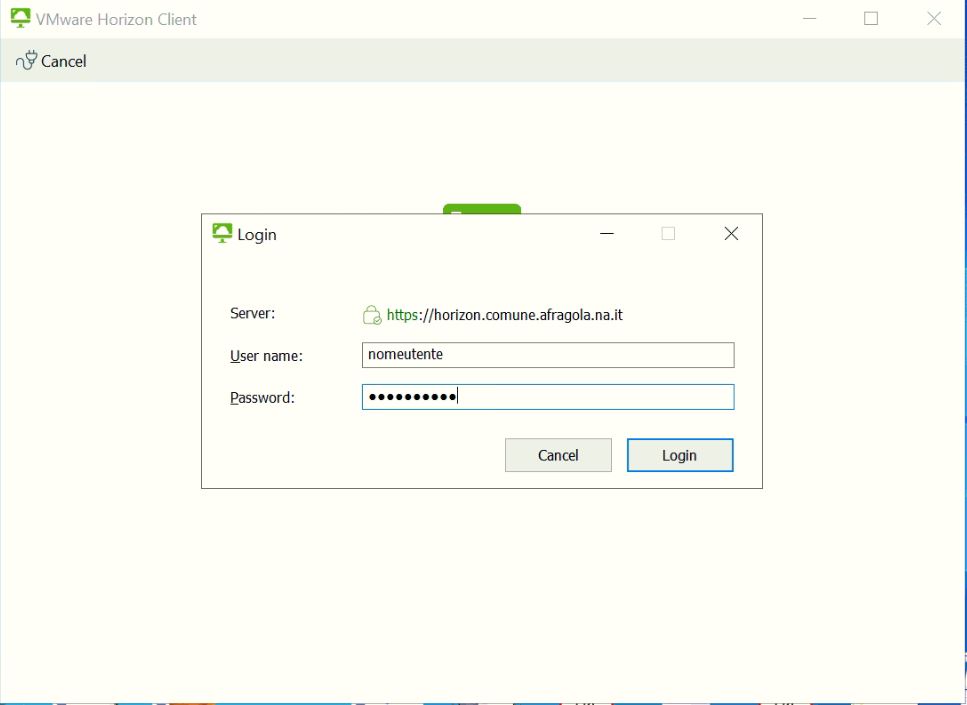967x705 pixels.
Task: Focus the Password input field
Action: coord(548,397)
